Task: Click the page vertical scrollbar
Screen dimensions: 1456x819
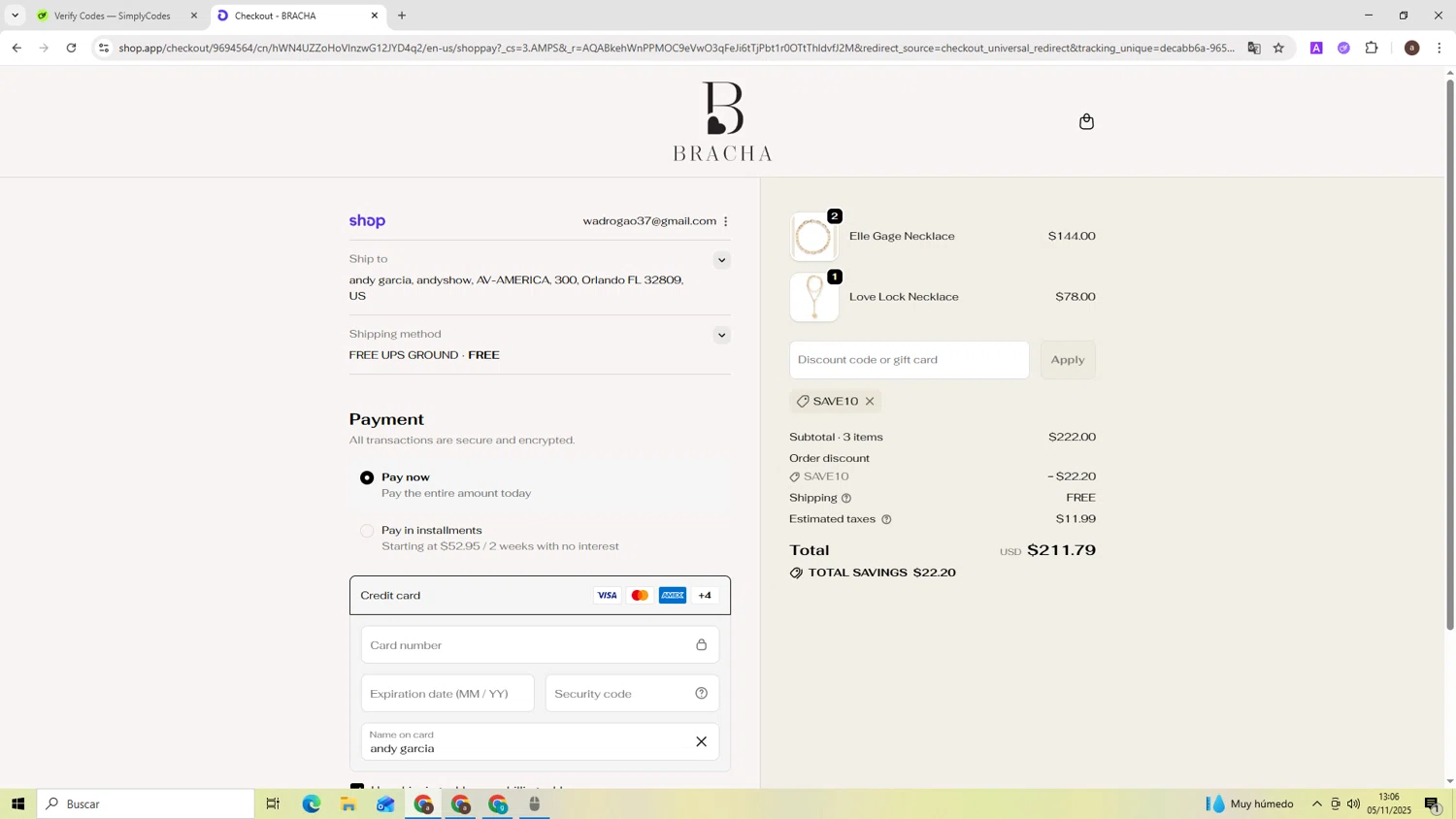Action: [x=1450, y=354]
